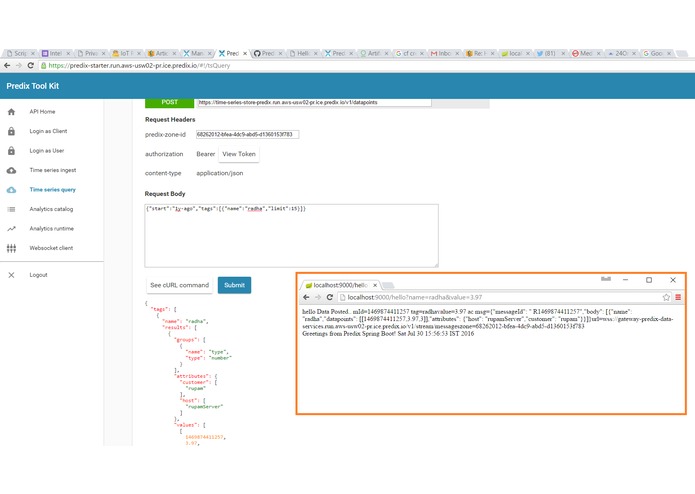Click the Analytics runtime chart icon
695x494 pixels.
click(x=12, y=229)
